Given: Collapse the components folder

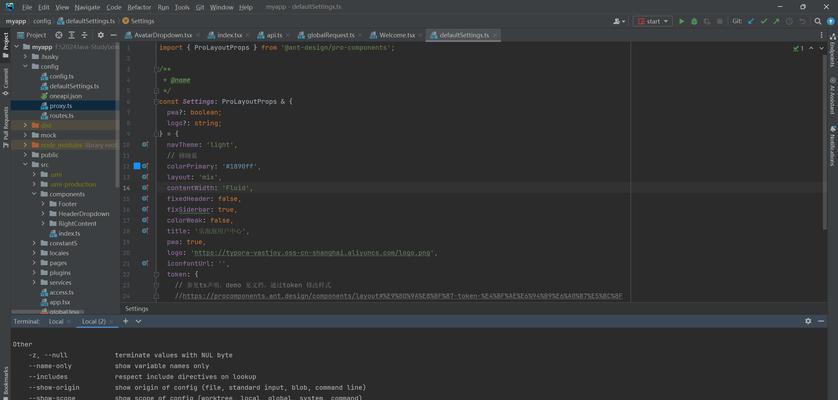Looking at the screenshot, I should (34, 194).
